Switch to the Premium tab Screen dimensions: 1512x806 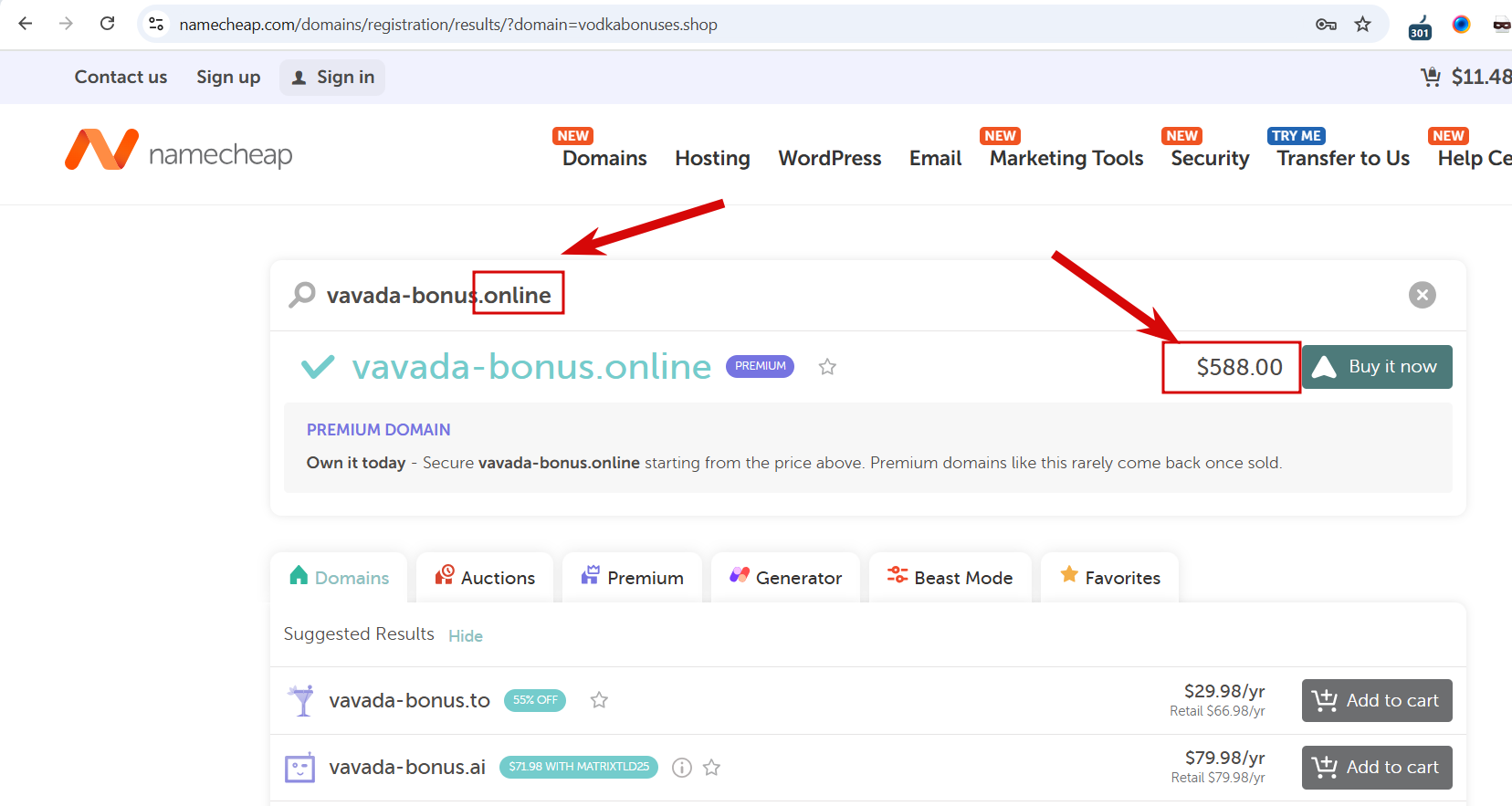pyautogui.click(x=632, y=577)
